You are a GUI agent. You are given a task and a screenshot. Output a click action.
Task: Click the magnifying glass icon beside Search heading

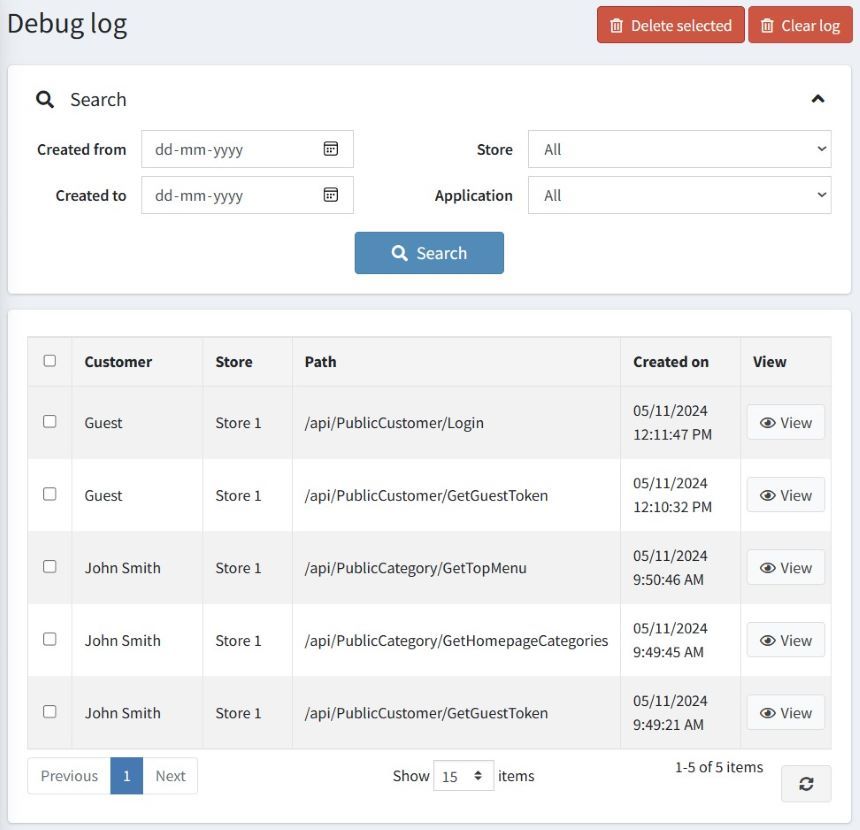(45, 99)
